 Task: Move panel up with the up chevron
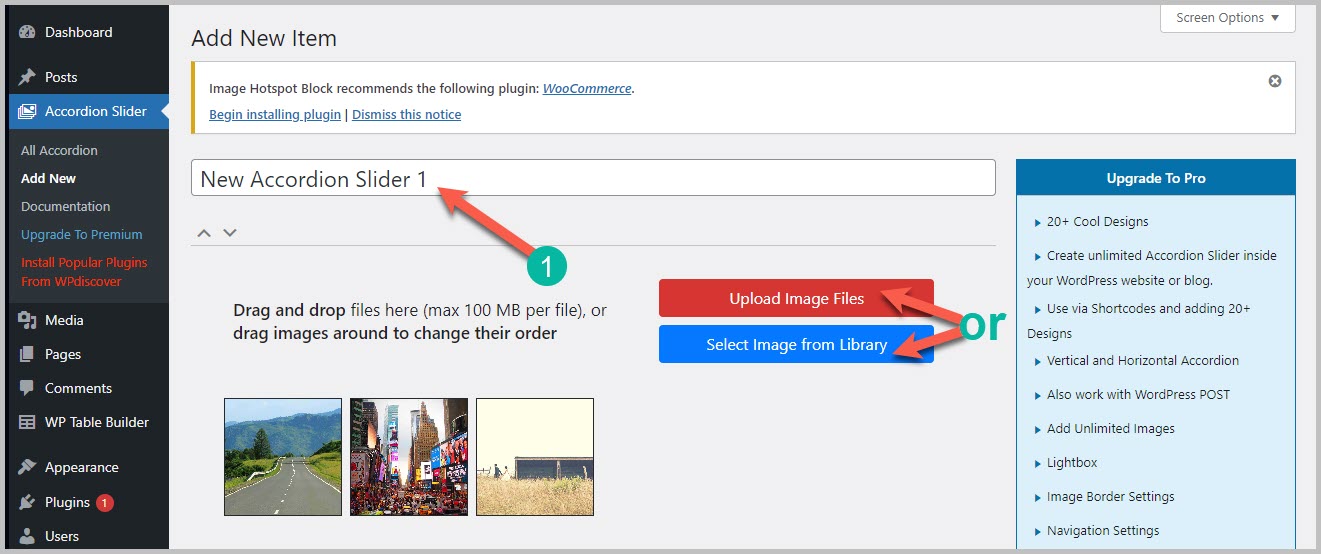[204, 232]
